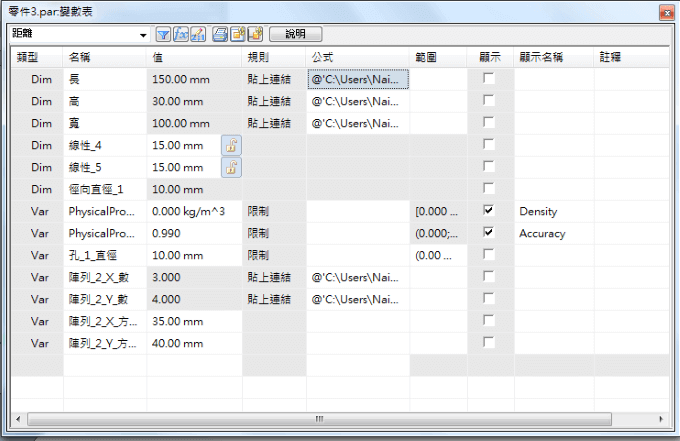This screenshot has height=441, width=680.
Task: Click the print icon in toolbar
Action: pos(221,34)
